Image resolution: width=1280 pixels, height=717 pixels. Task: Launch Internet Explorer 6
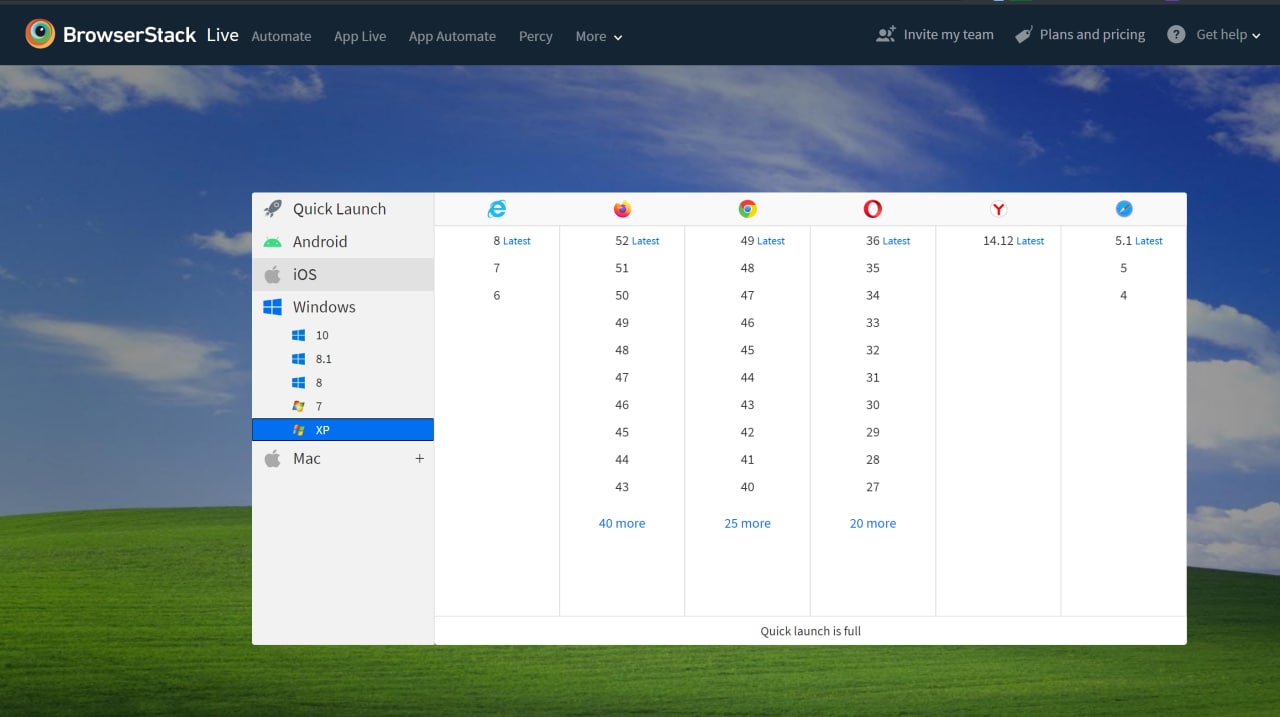[x=497, y=295]
